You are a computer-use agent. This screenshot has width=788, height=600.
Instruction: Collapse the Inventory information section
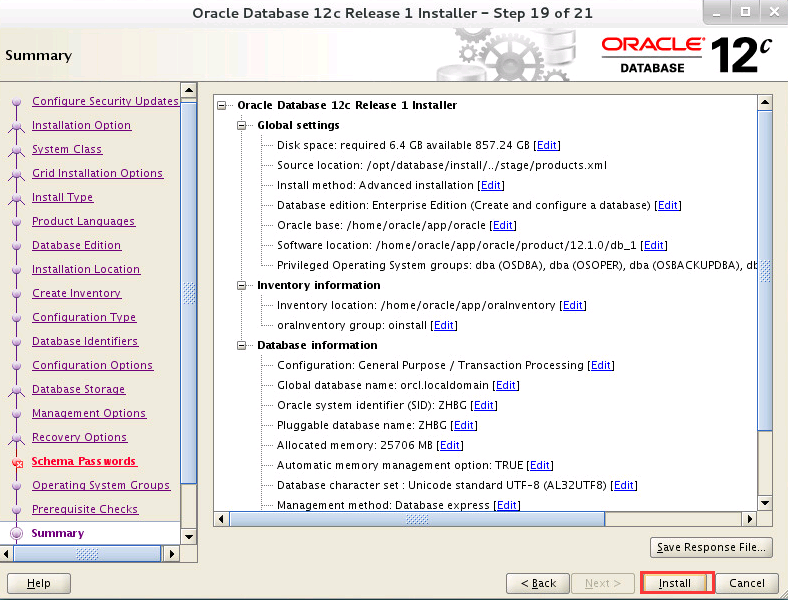click(x=241, y=285)
